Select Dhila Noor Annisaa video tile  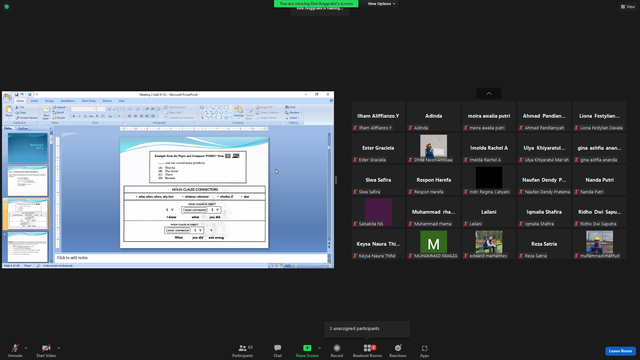coord(433,148)
